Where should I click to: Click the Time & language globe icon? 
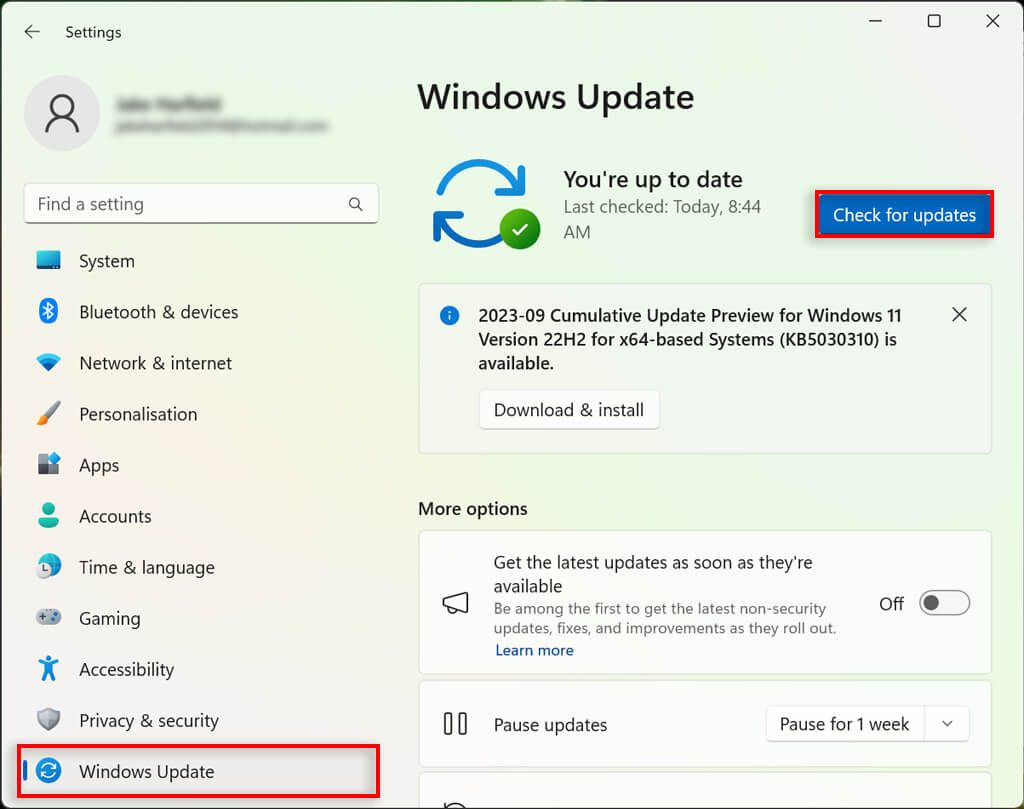(48, 566)
